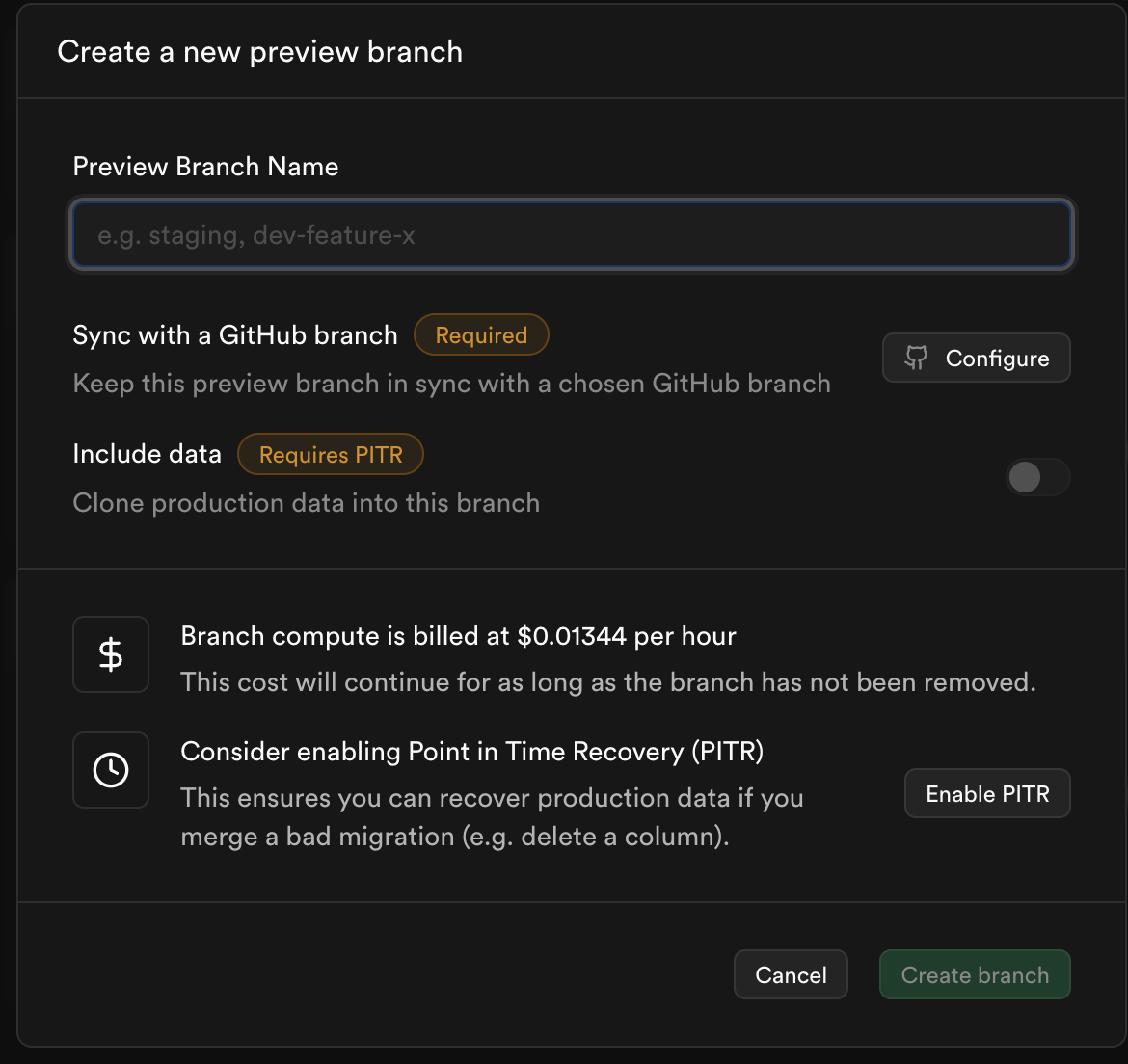The width and height of the screenshot is (1128, 1064).
Task: Cancel the preview branch dialog
Action: pos(791,974)
